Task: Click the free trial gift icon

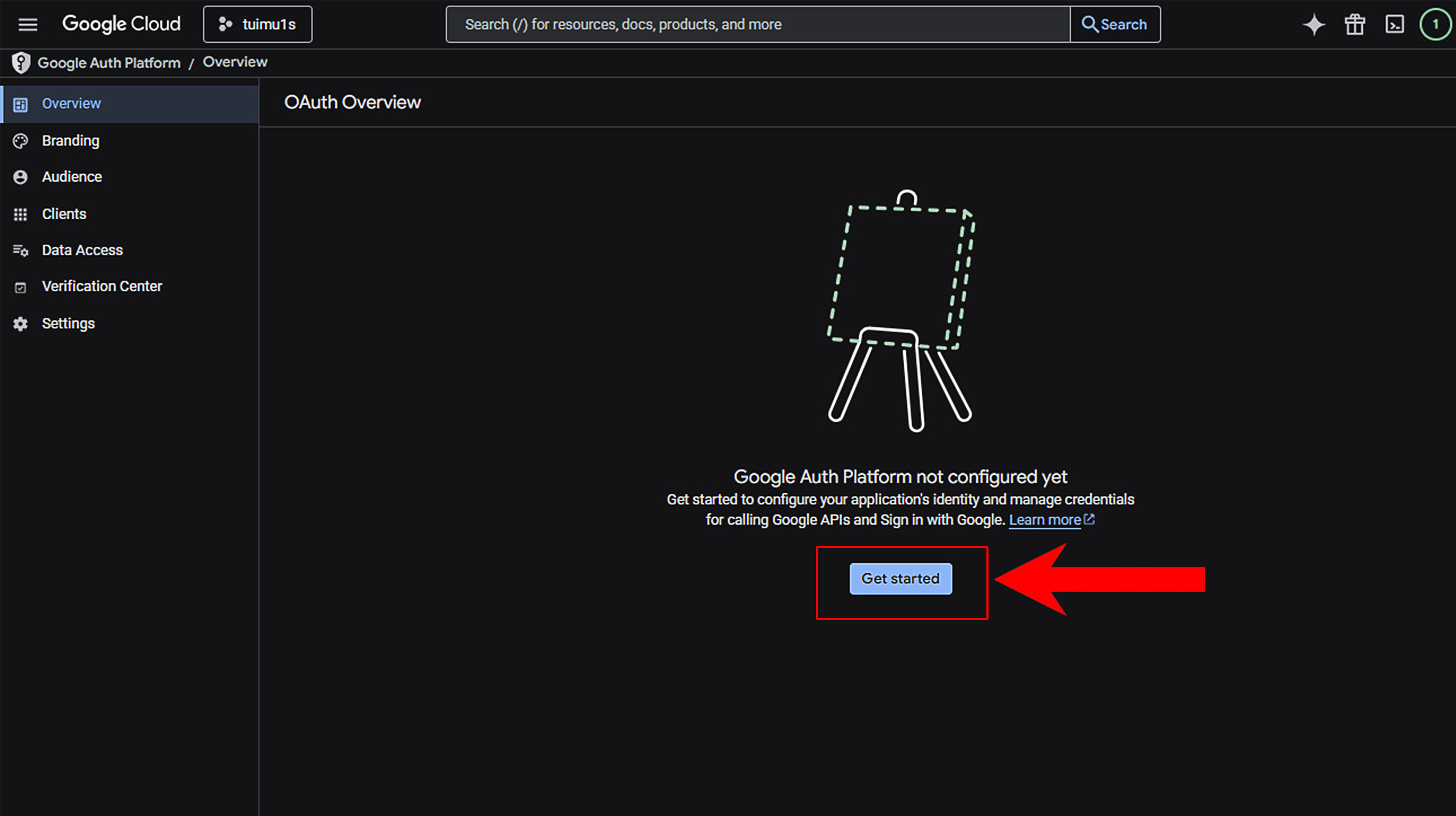Action: [x=1354, y=24]
